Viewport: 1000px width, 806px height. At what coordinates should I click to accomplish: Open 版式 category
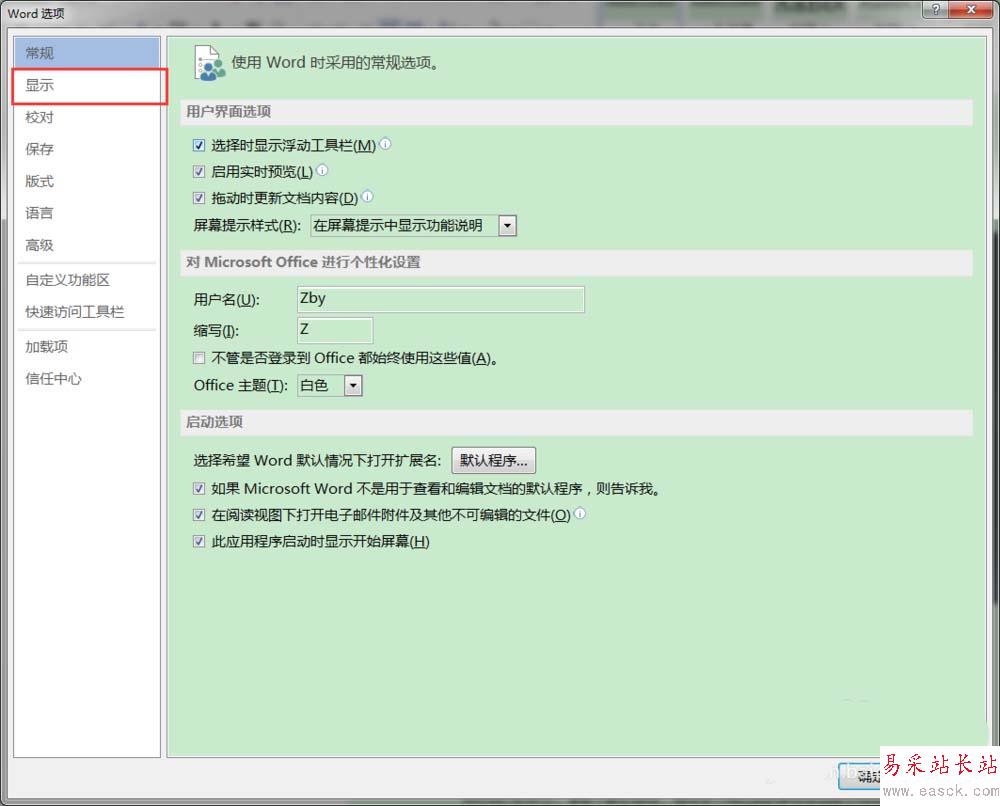click(87, 181)
